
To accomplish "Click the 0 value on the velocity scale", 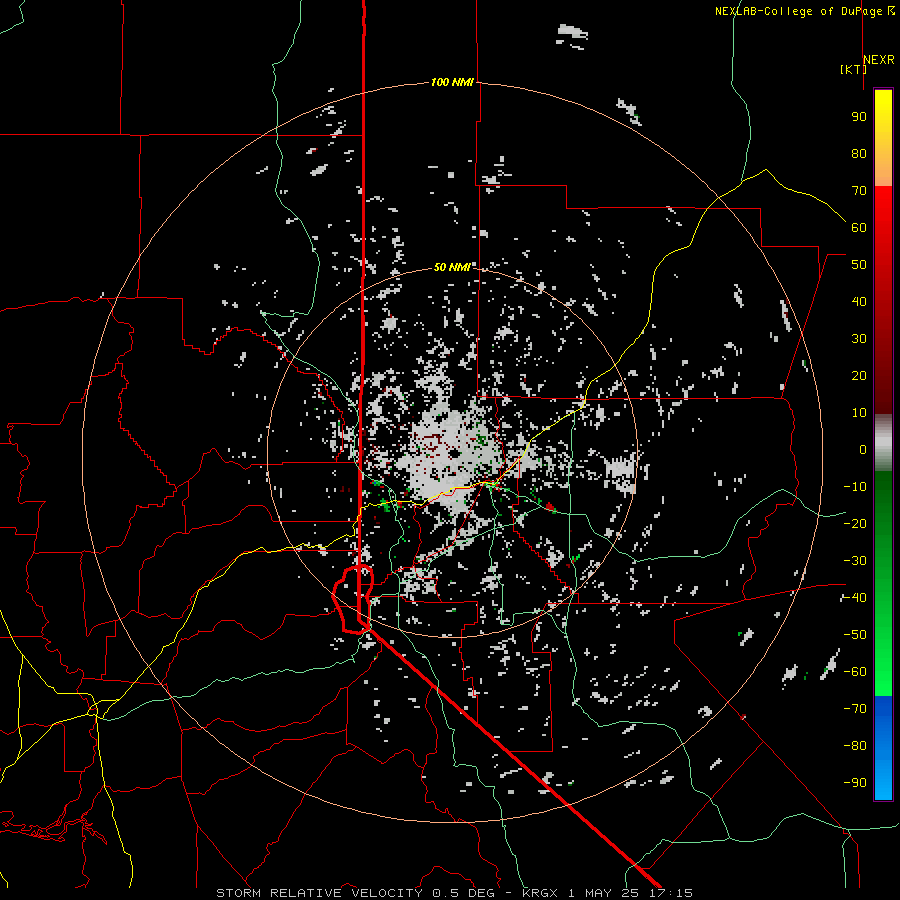I will click(863, 450).
